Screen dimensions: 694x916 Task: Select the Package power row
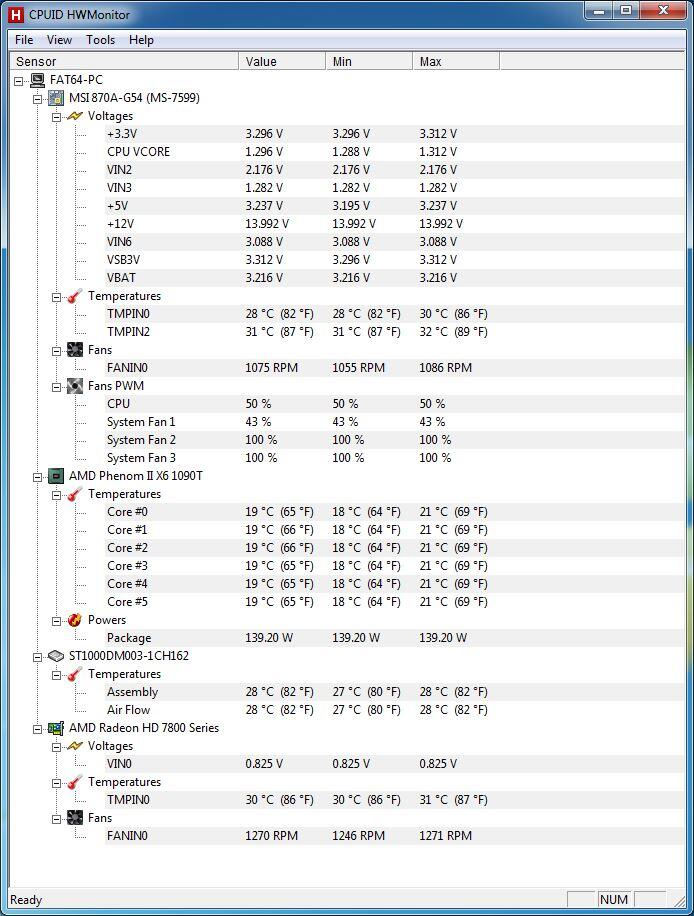coord(394,638)
